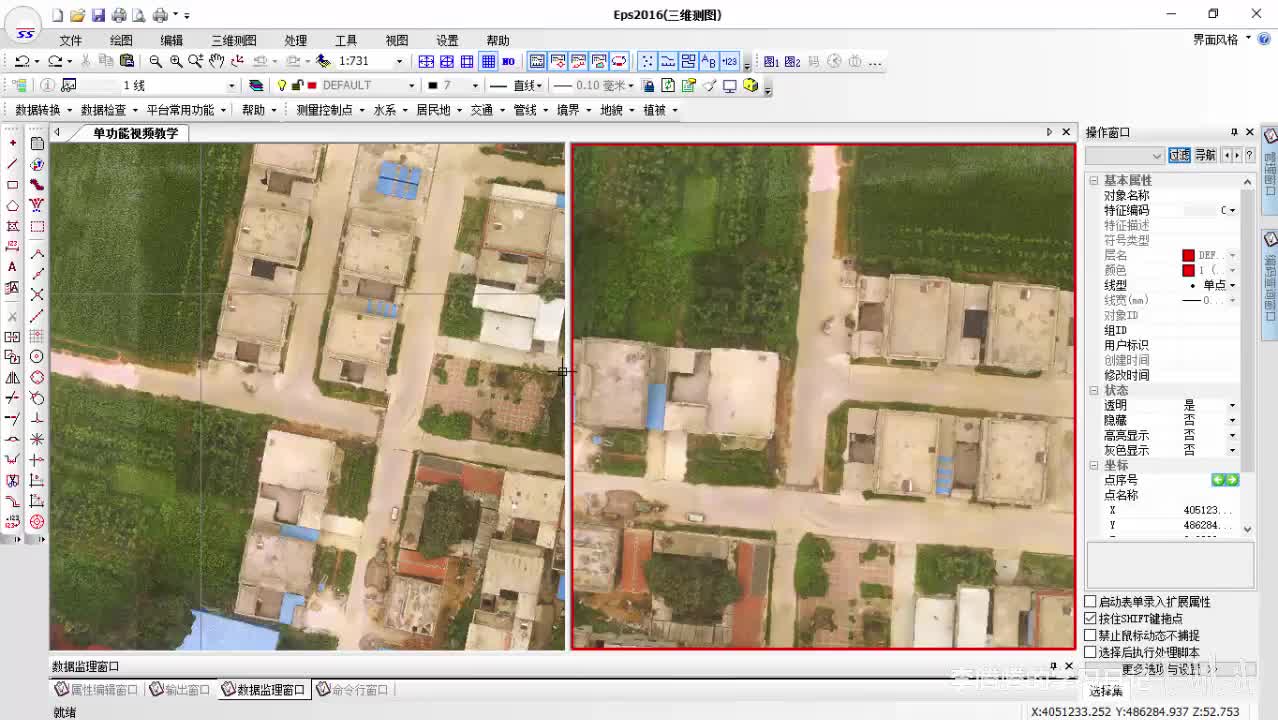This screenshot has height=720, width=1278.
Task: Enable 启动表单录入扩展属性 checkbox
Action: click(x=1090, y=602)
